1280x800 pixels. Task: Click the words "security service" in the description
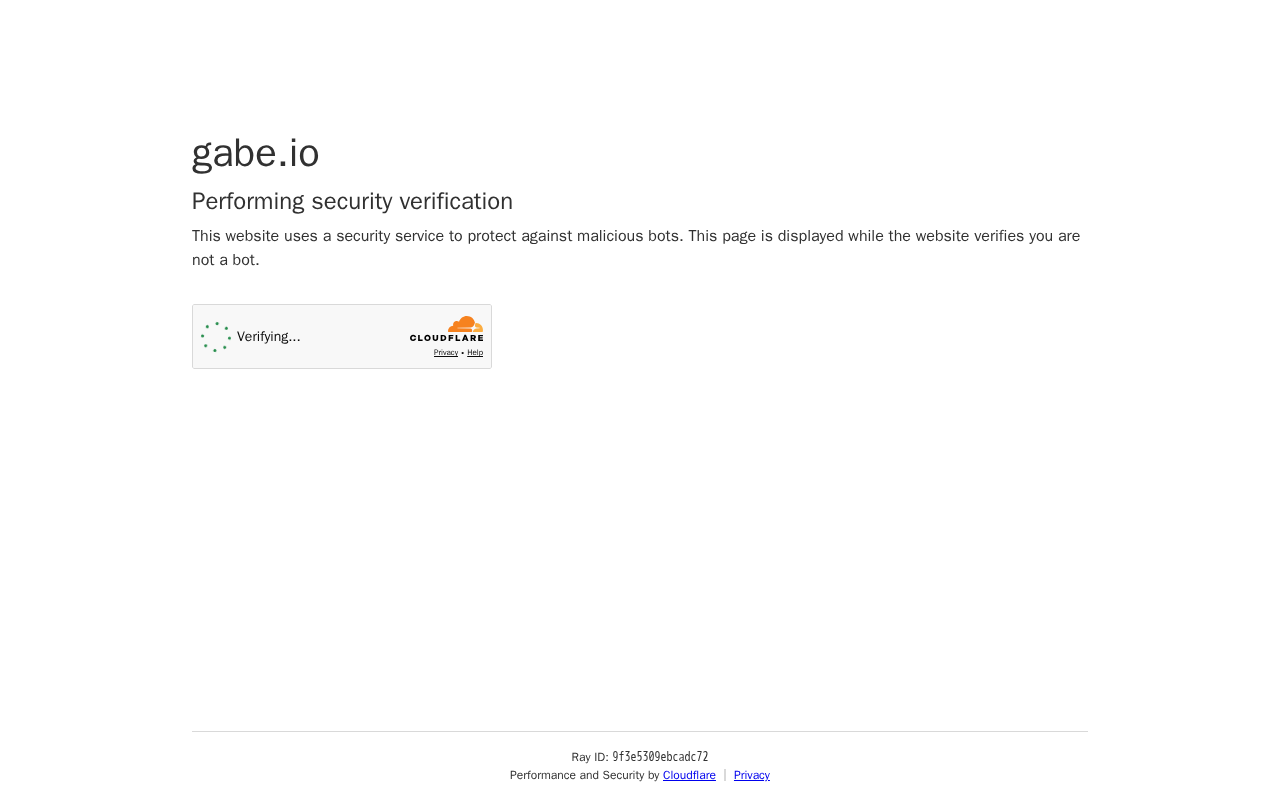pyautogui.click(x=390, y=236)
